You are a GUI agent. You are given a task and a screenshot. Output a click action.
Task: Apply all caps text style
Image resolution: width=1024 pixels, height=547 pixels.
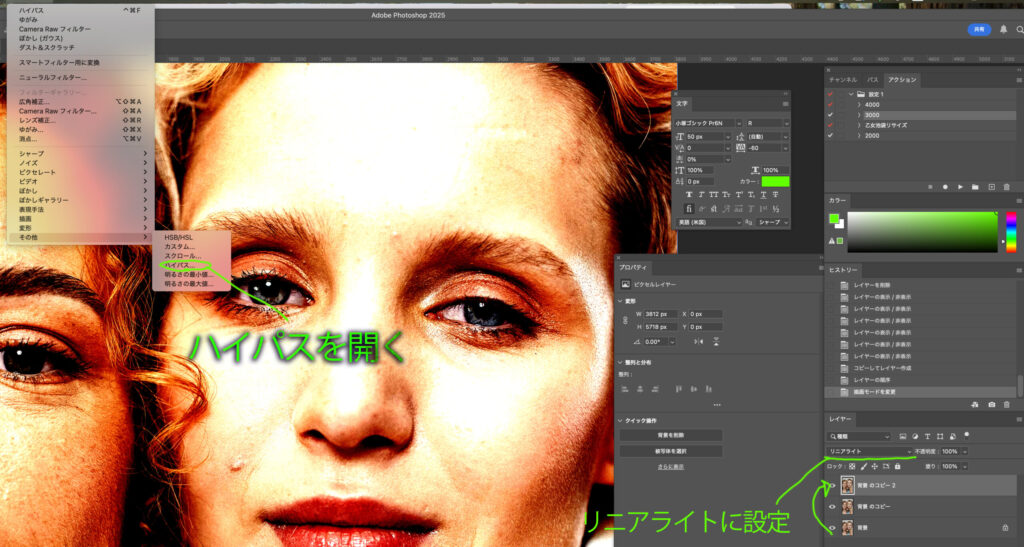pos(714,195)
